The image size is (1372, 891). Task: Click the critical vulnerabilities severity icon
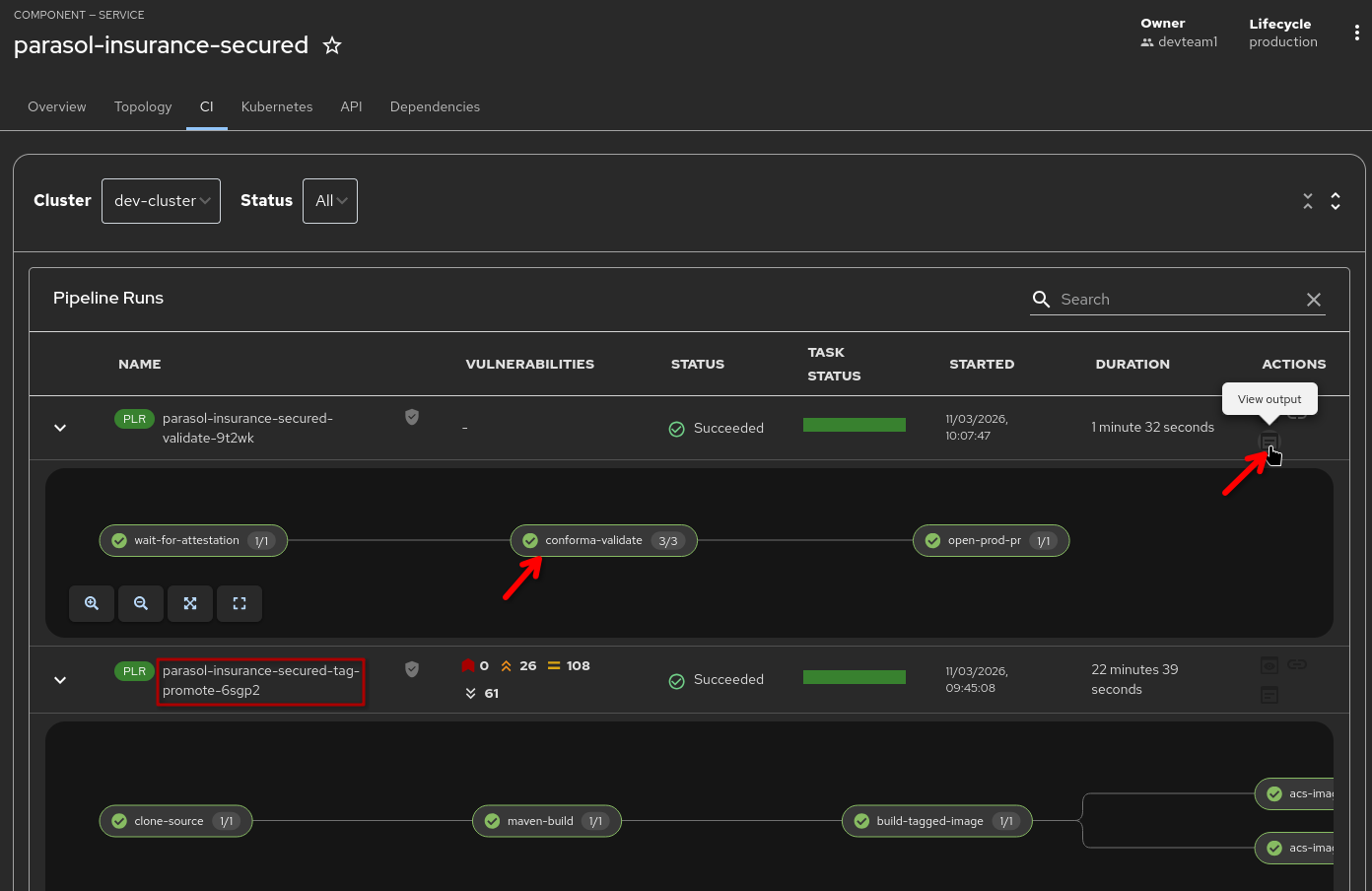click(x=467, y=665)
